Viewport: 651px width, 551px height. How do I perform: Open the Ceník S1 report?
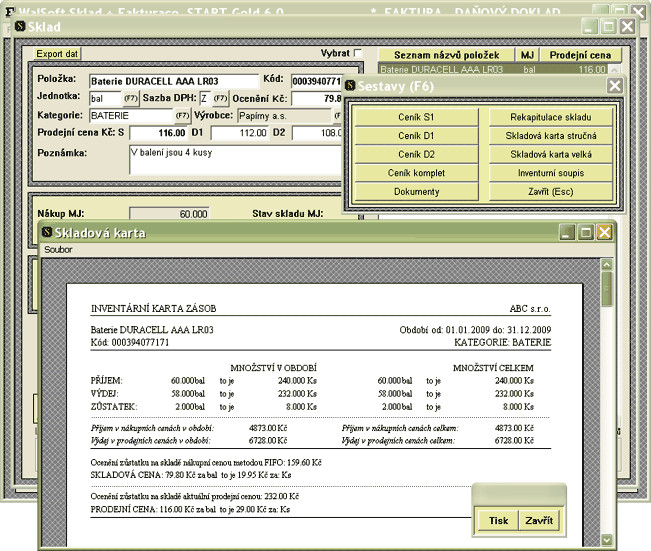(x=416, y=117)
